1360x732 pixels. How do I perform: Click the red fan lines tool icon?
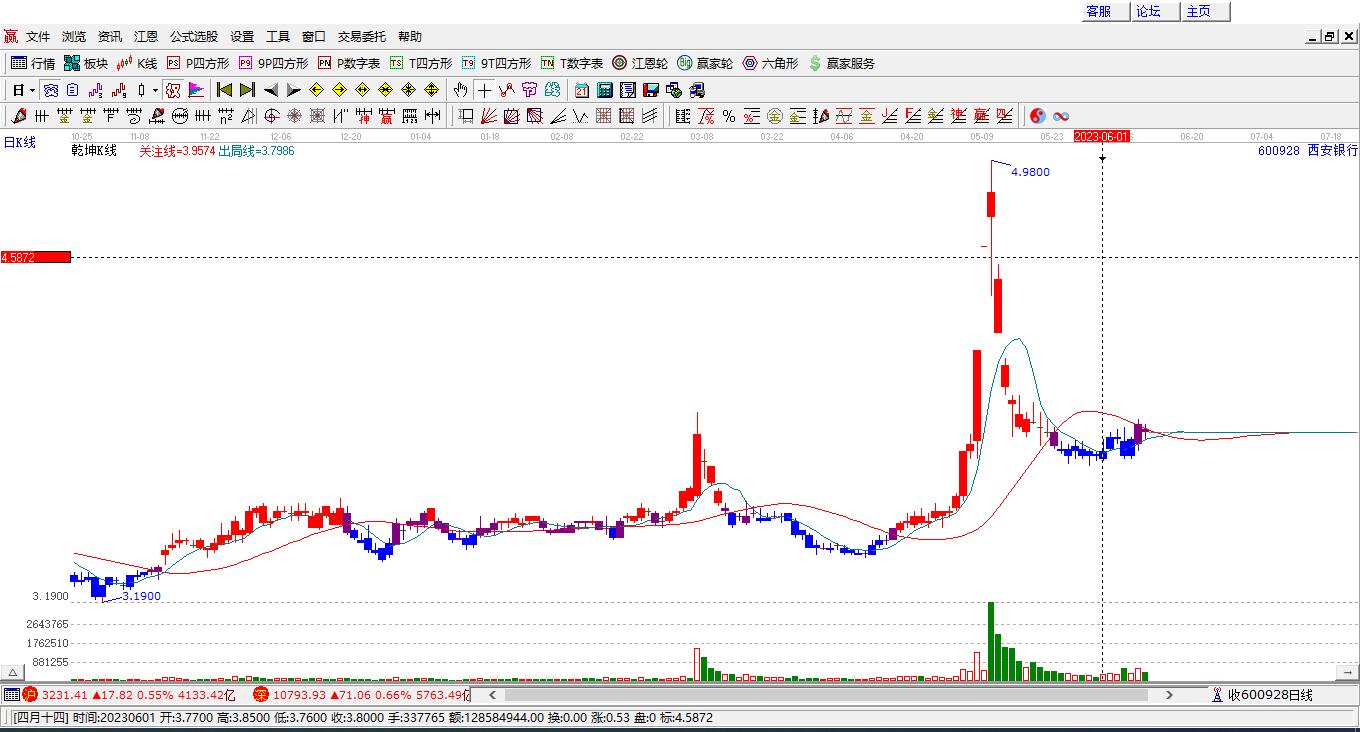489,116
